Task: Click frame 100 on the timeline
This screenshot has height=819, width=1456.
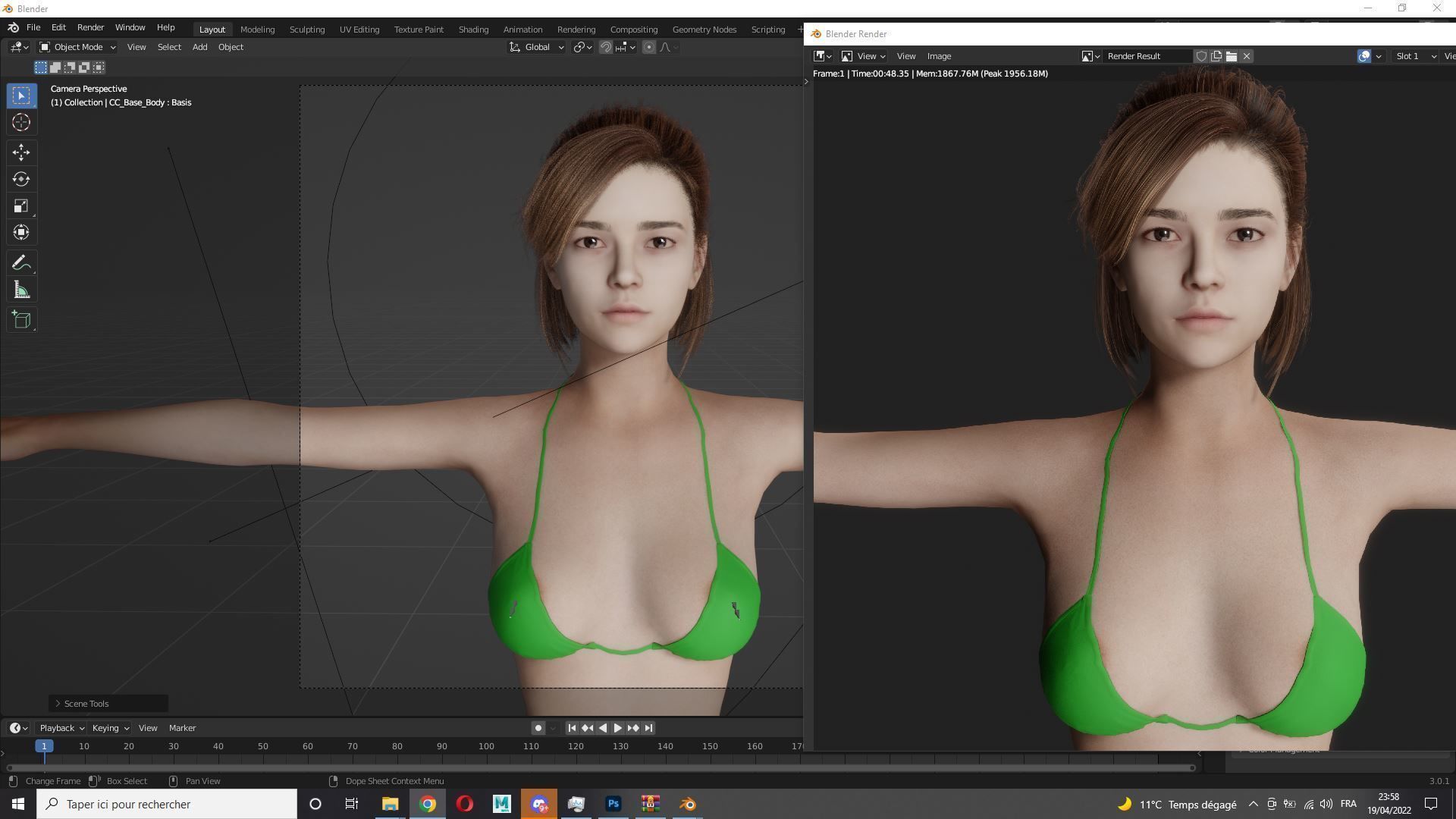Action: click(x=486, y=746)
